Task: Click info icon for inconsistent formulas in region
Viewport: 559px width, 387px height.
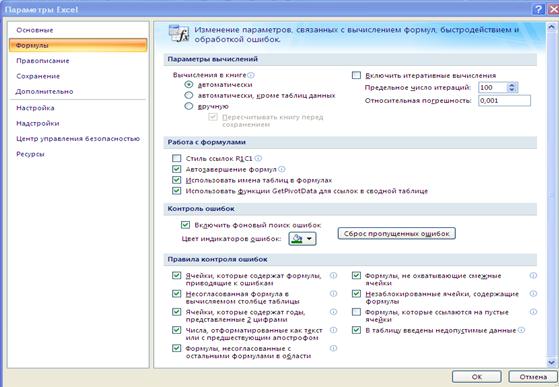Action: 333,348
